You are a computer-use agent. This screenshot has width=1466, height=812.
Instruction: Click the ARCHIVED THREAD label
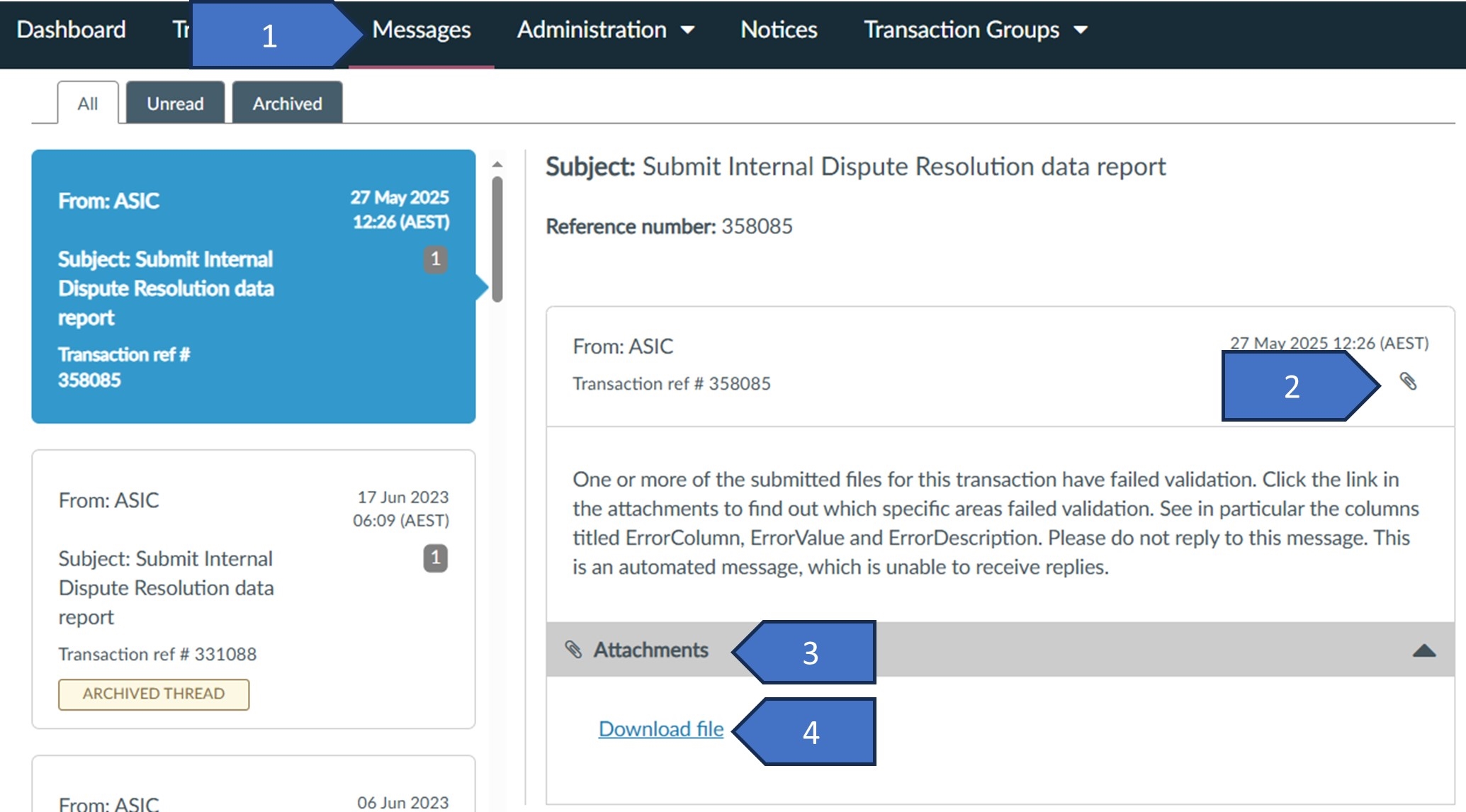(x=153, y=694)
